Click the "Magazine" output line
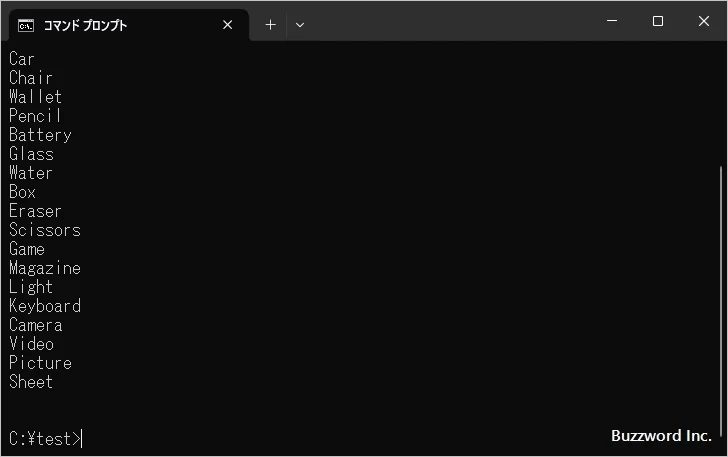This screenshot has width=728, height=457. pos(45,268)
